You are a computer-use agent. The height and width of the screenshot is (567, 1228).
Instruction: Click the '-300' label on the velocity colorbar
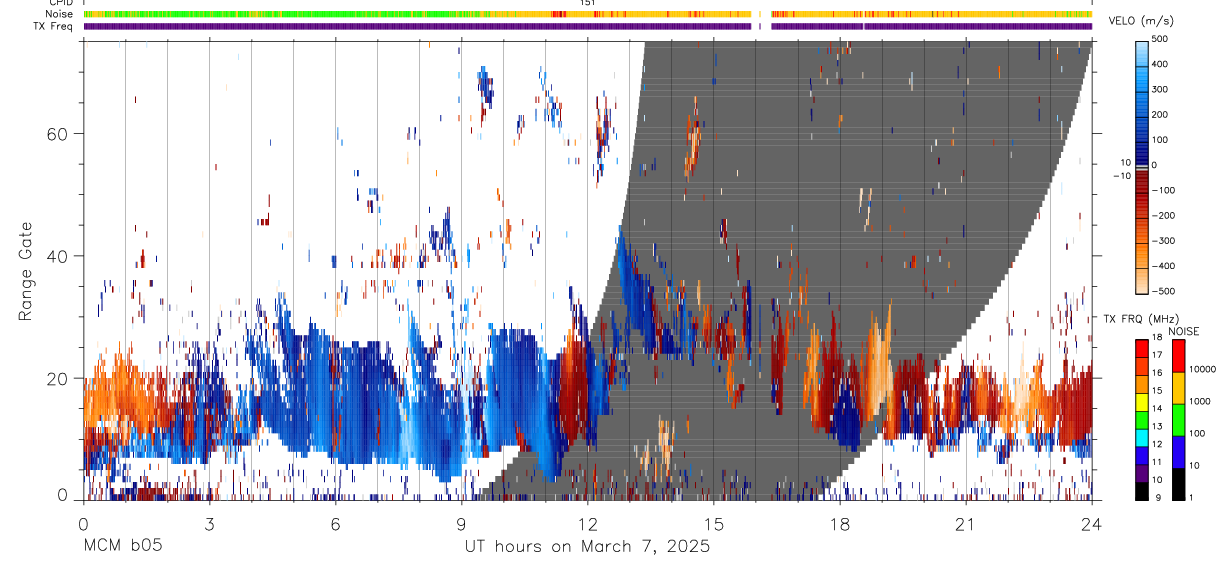tap(1162, 241)
